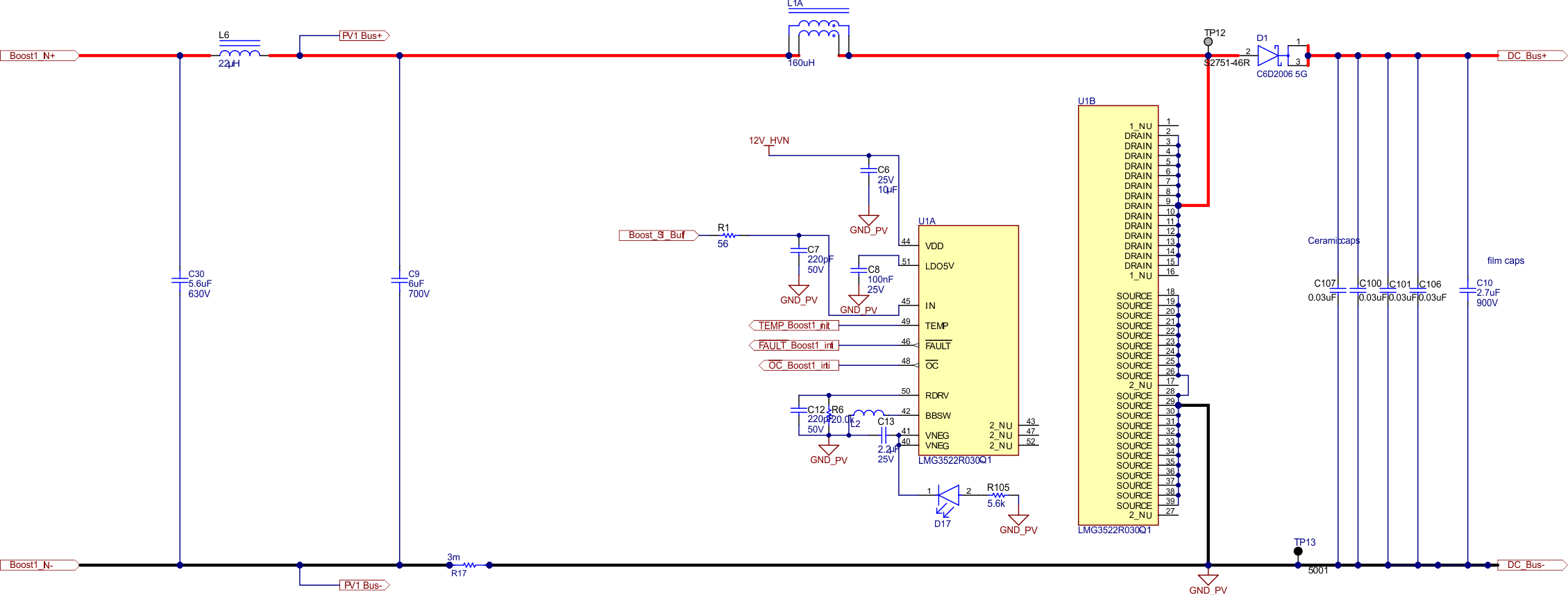Select the PV1 Bus- port
This screenshot has height=595, width=1568.
(x=364, y=585)
